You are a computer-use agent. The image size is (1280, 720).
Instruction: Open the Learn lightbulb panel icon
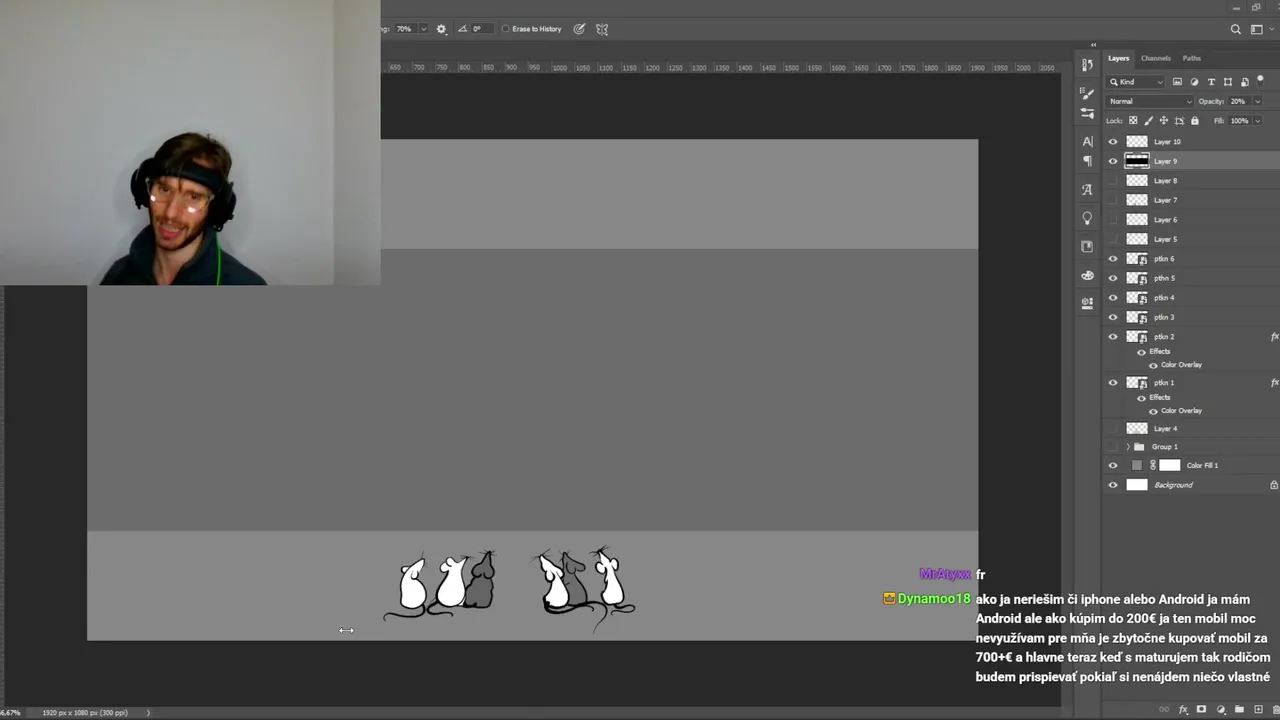pos(1087,218)
